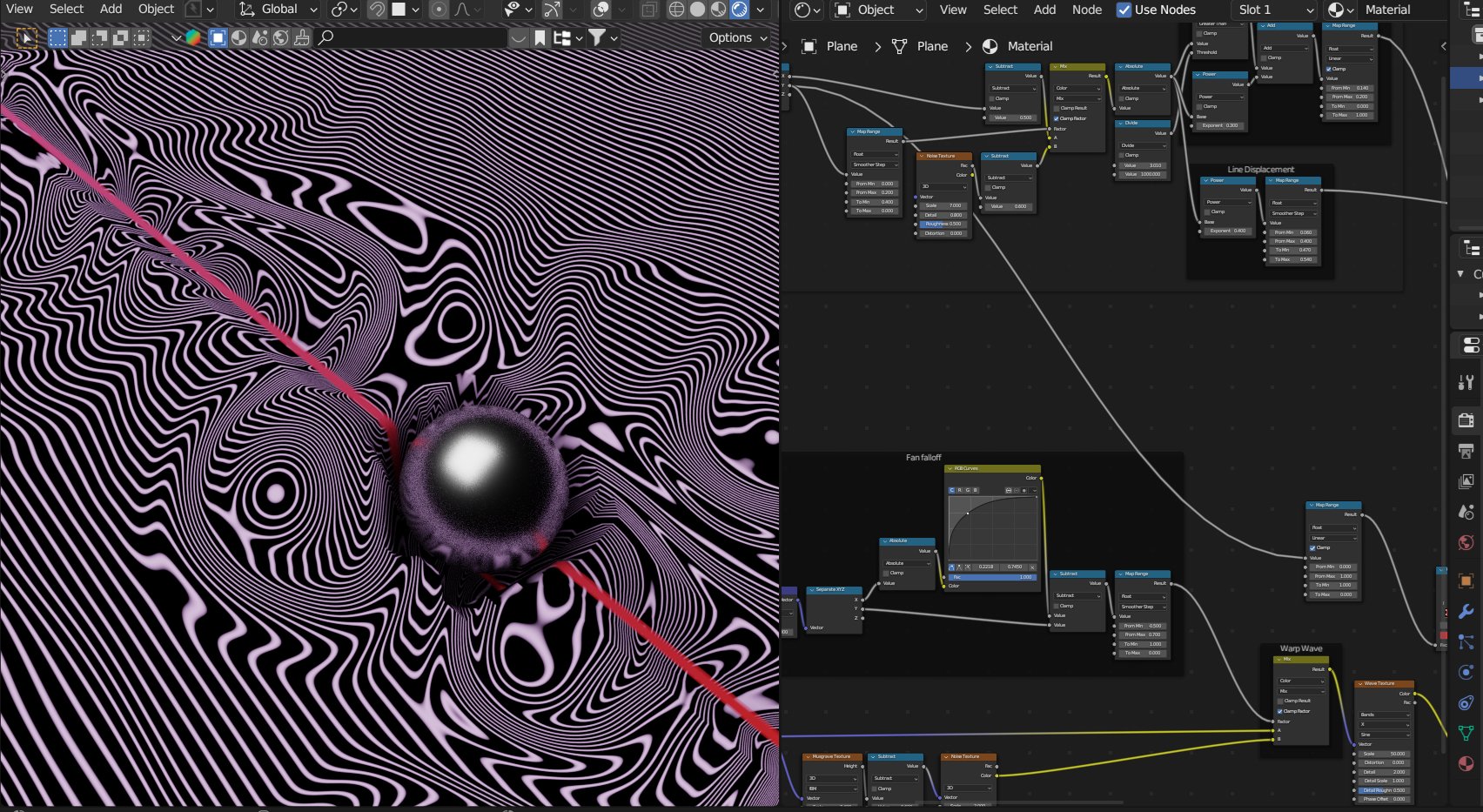Open the Options dropdown in viewport
The width and height of the screenshot is (1483, 812).
click(738, 37)
